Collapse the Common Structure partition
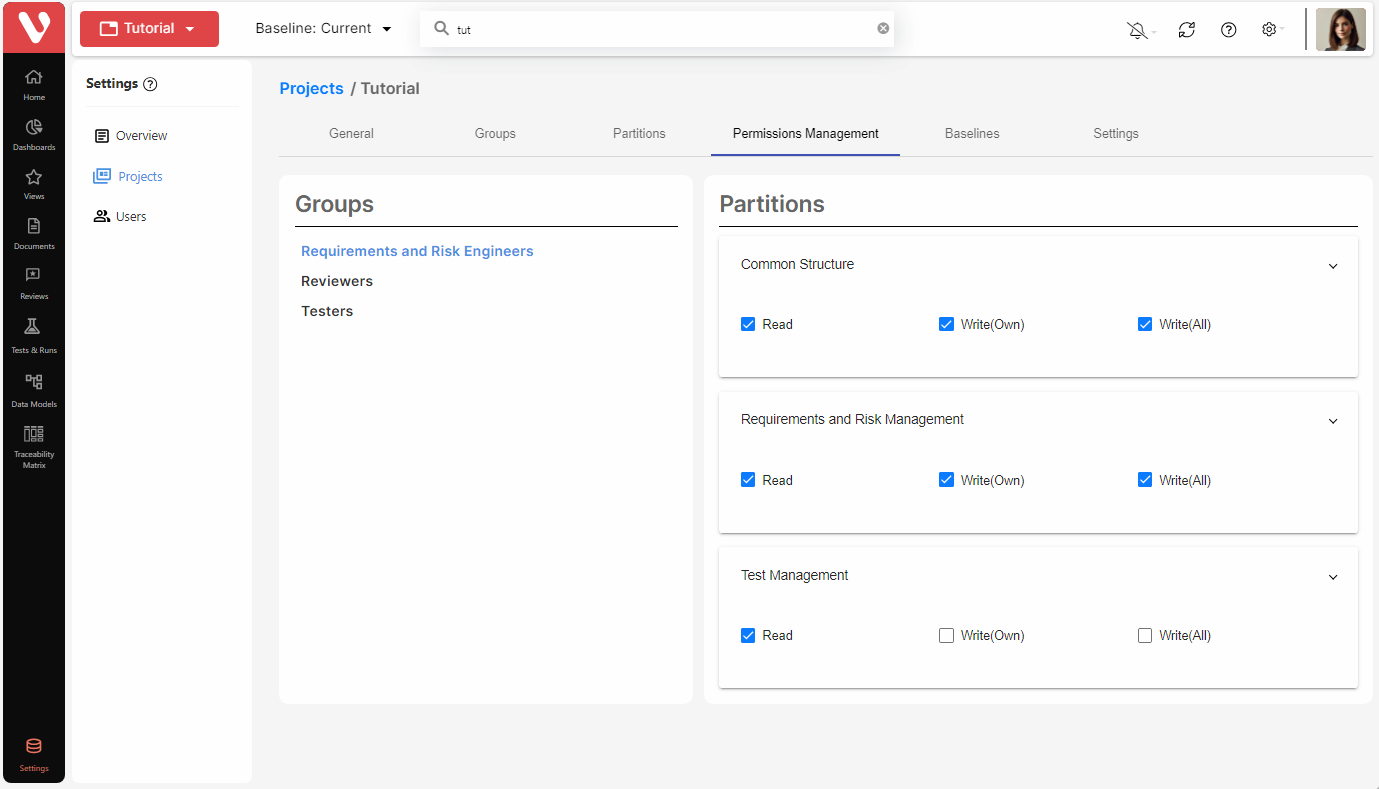The height and width of the screenshot is (789, 1379). pyautogui.click(x=1332, y=266)
